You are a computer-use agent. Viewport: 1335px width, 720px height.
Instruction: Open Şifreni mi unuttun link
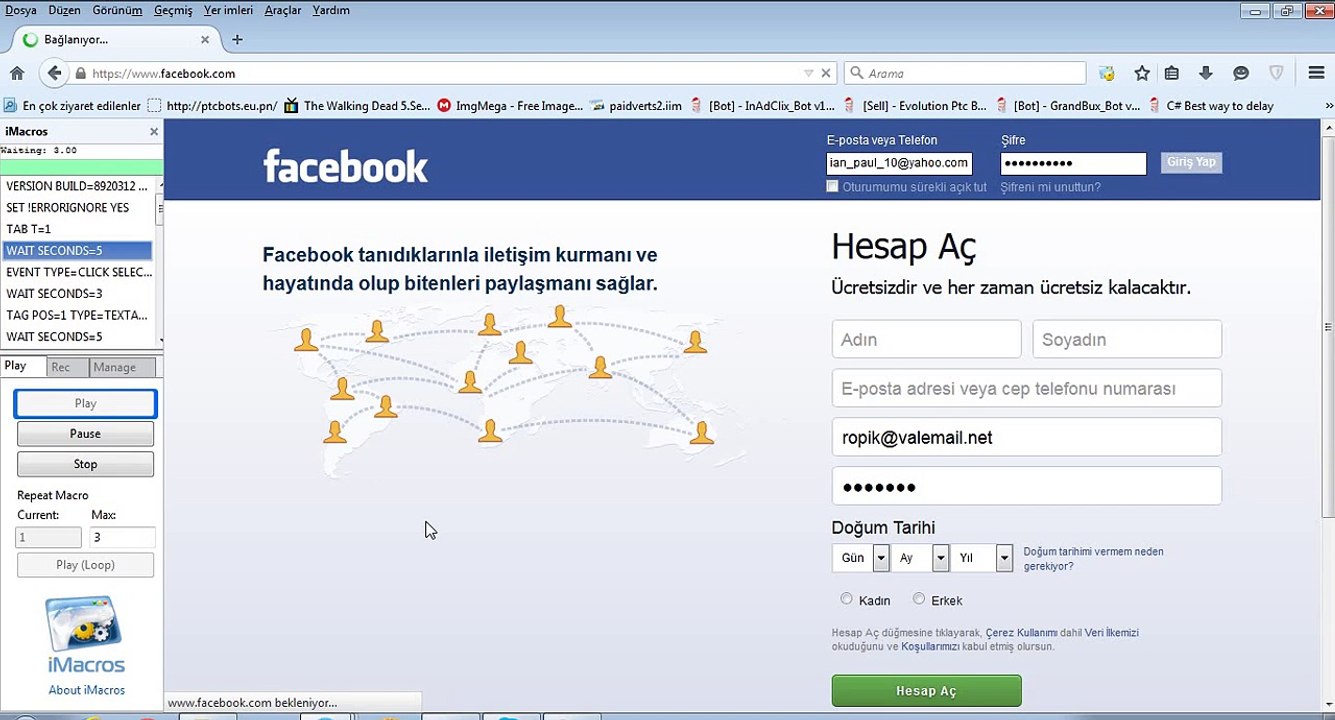pos(1050,187)
